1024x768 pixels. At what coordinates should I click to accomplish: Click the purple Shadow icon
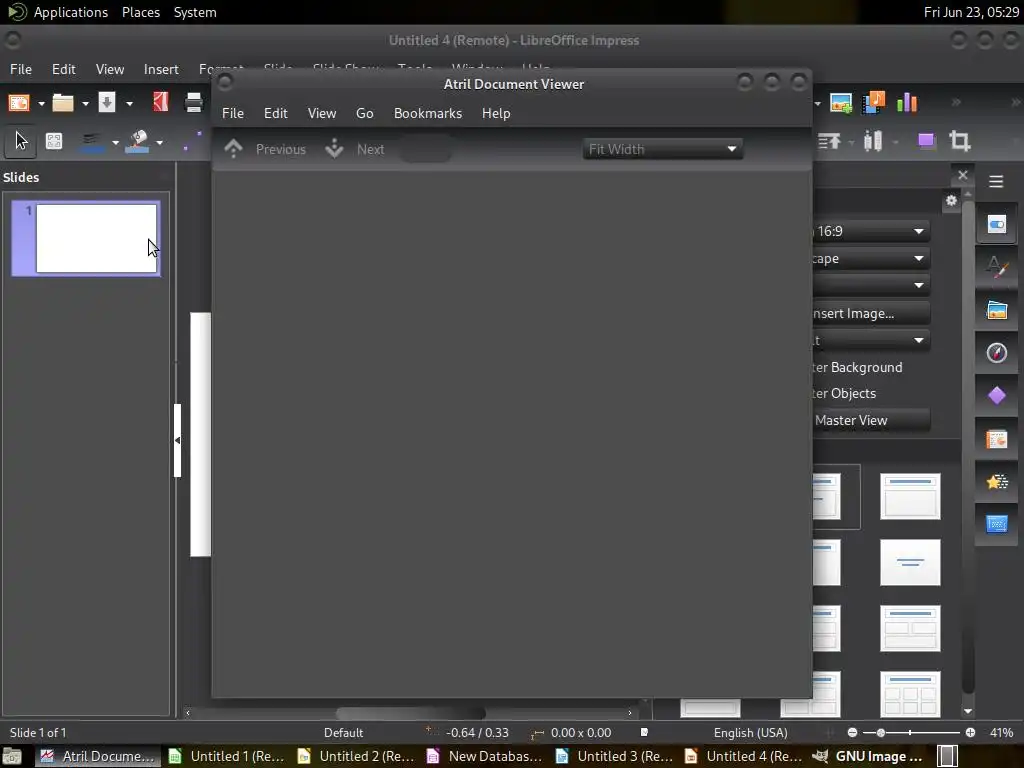coord(926,141)
